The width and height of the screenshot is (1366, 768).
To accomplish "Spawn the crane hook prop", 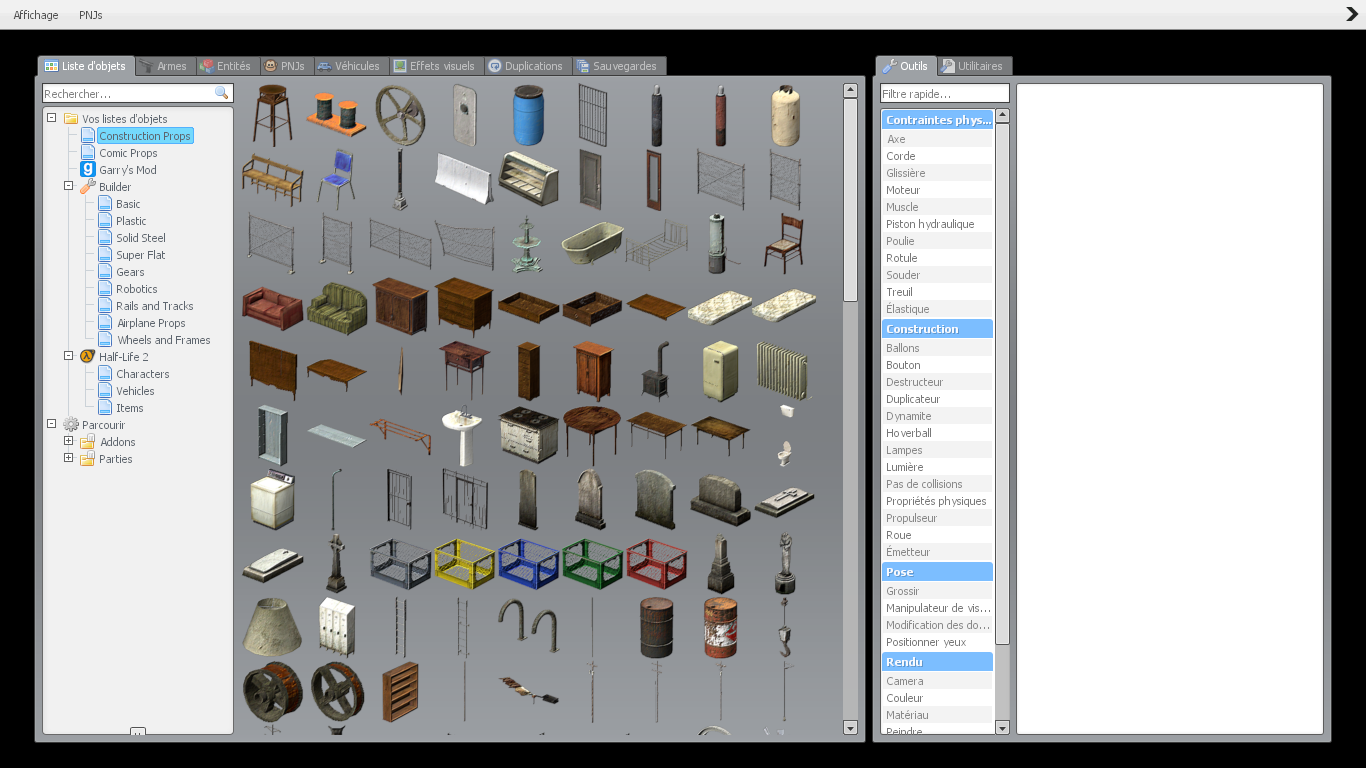I will 784,627.
